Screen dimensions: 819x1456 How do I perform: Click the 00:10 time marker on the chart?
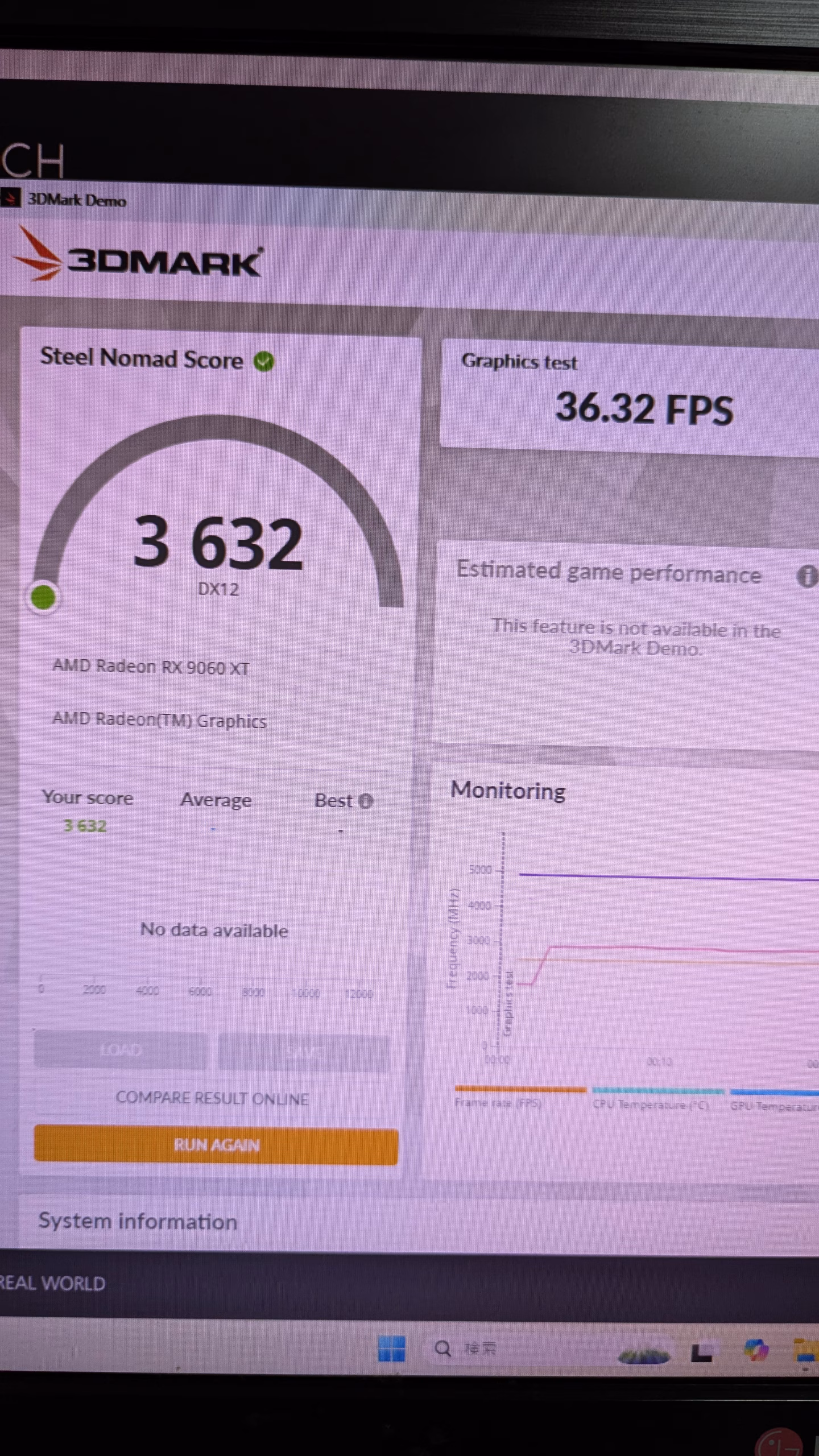coord(659,1062)
